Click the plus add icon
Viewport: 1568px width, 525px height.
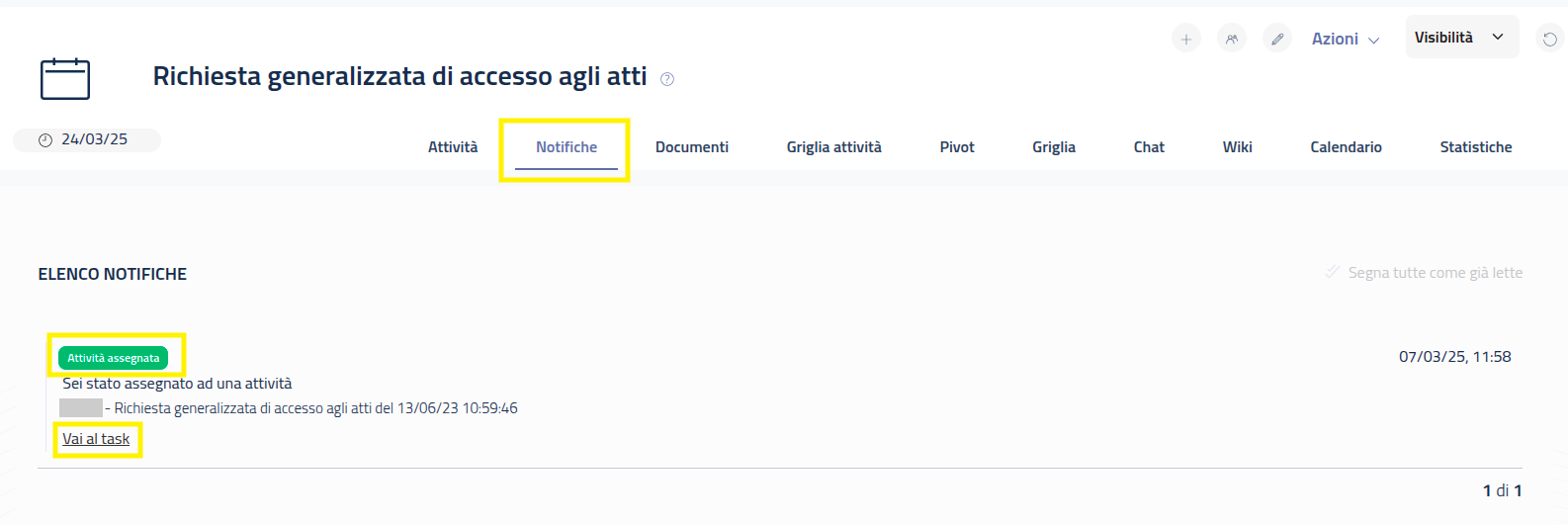[1186, 39]
